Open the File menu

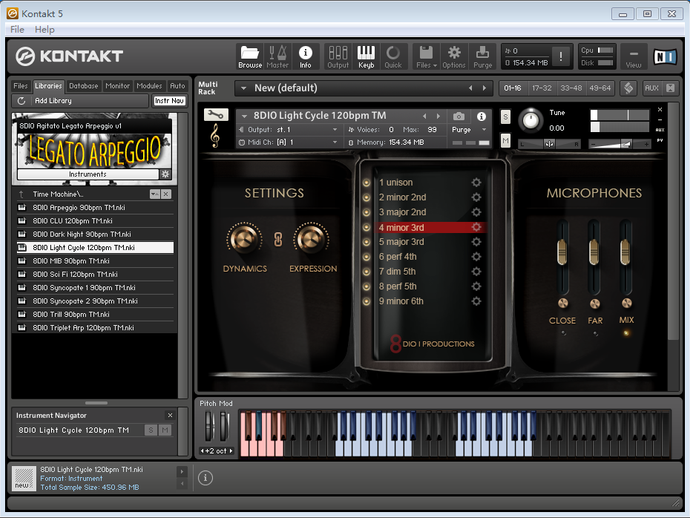coord(17,29)
